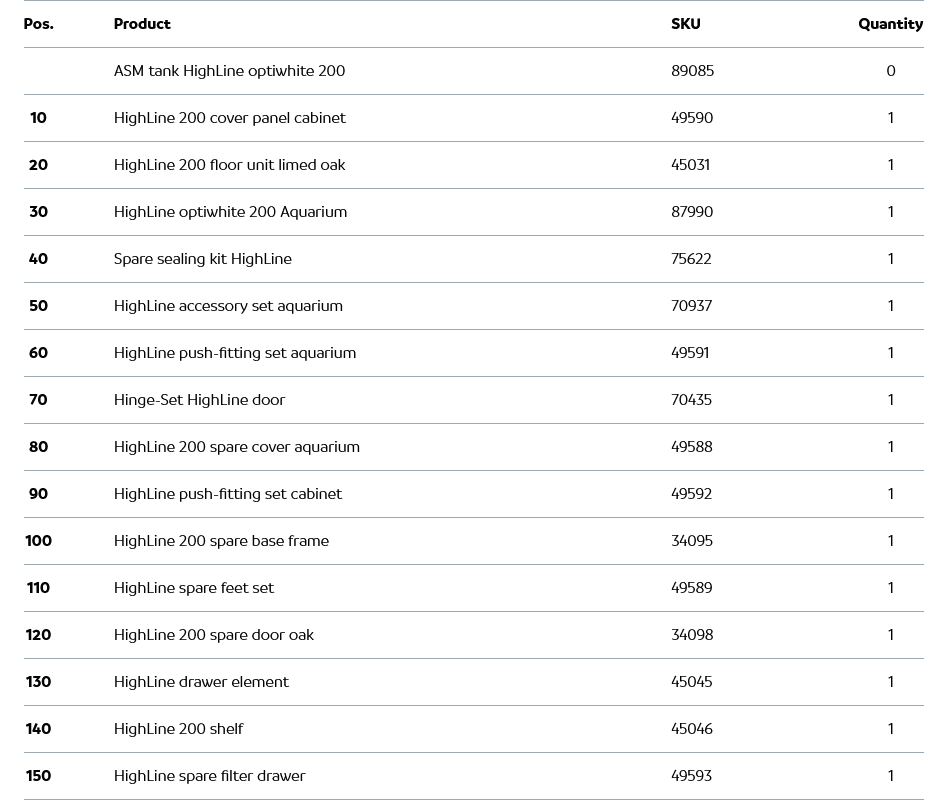Click the Product column header

pos(142,24)
